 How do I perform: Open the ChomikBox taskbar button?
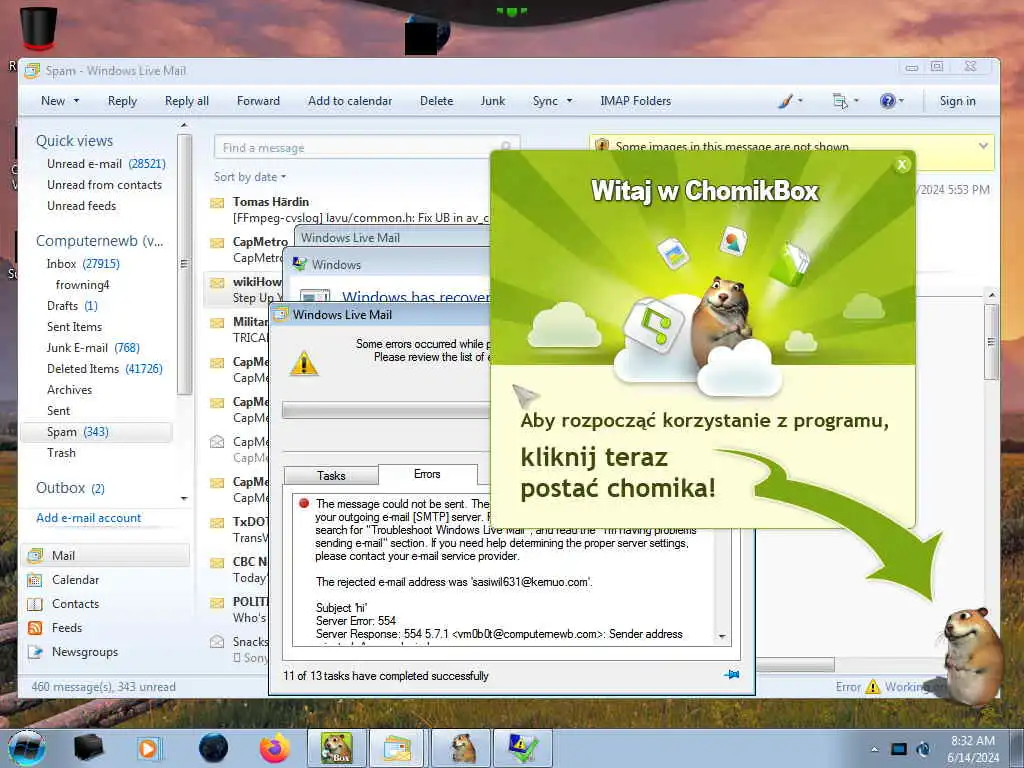[336, 748]
